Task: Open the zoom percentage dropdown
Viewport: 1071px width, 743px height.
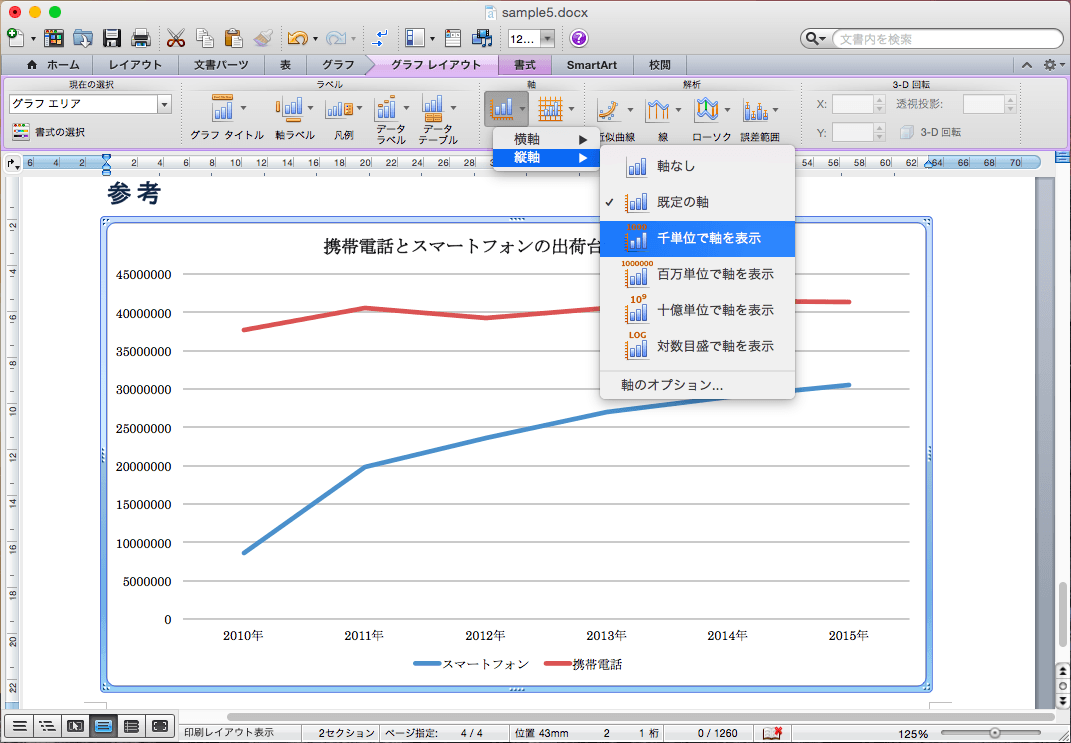Action: [x=547, y=39]
